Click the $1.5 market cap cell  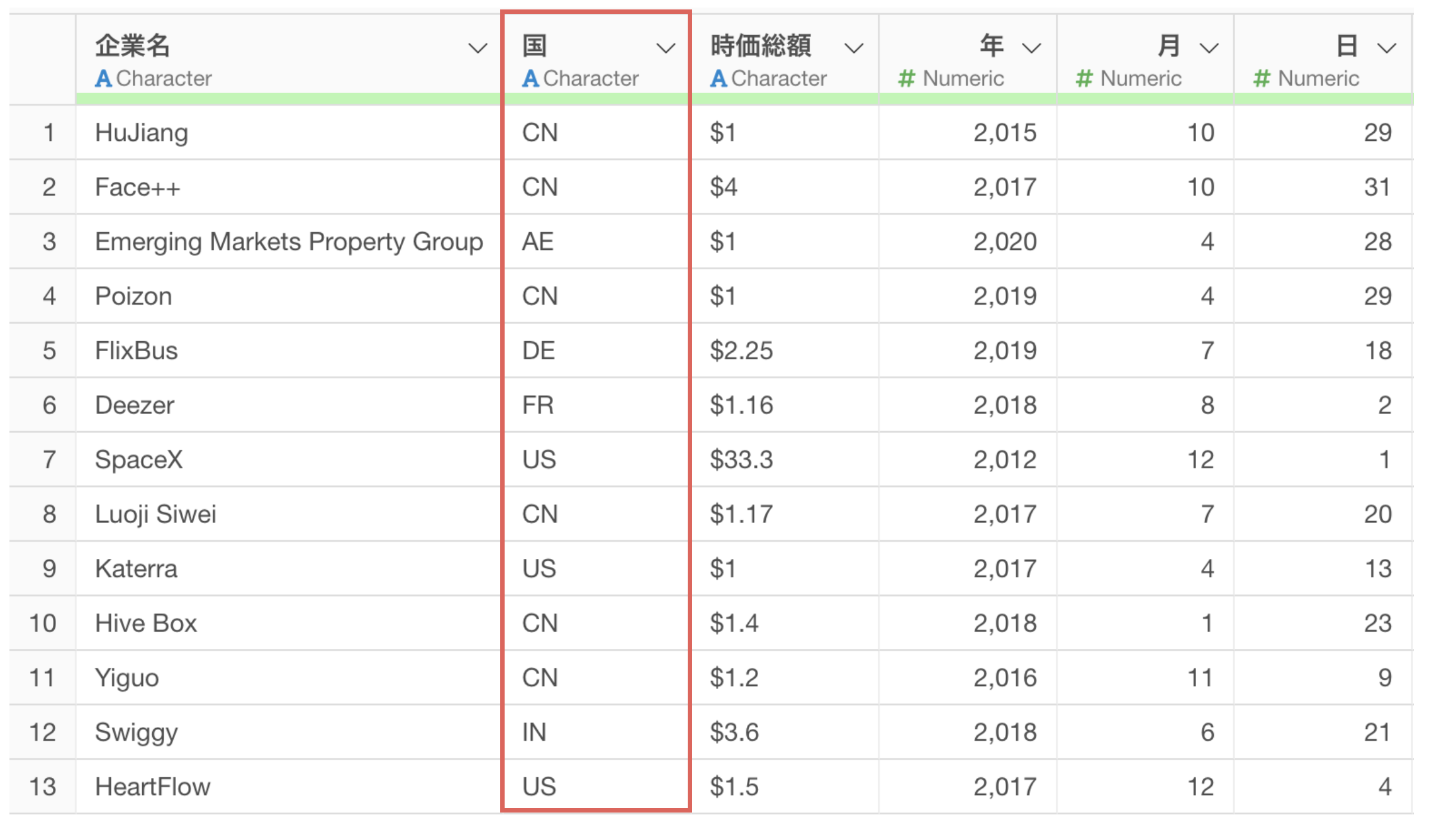click(x=785, y=787)
